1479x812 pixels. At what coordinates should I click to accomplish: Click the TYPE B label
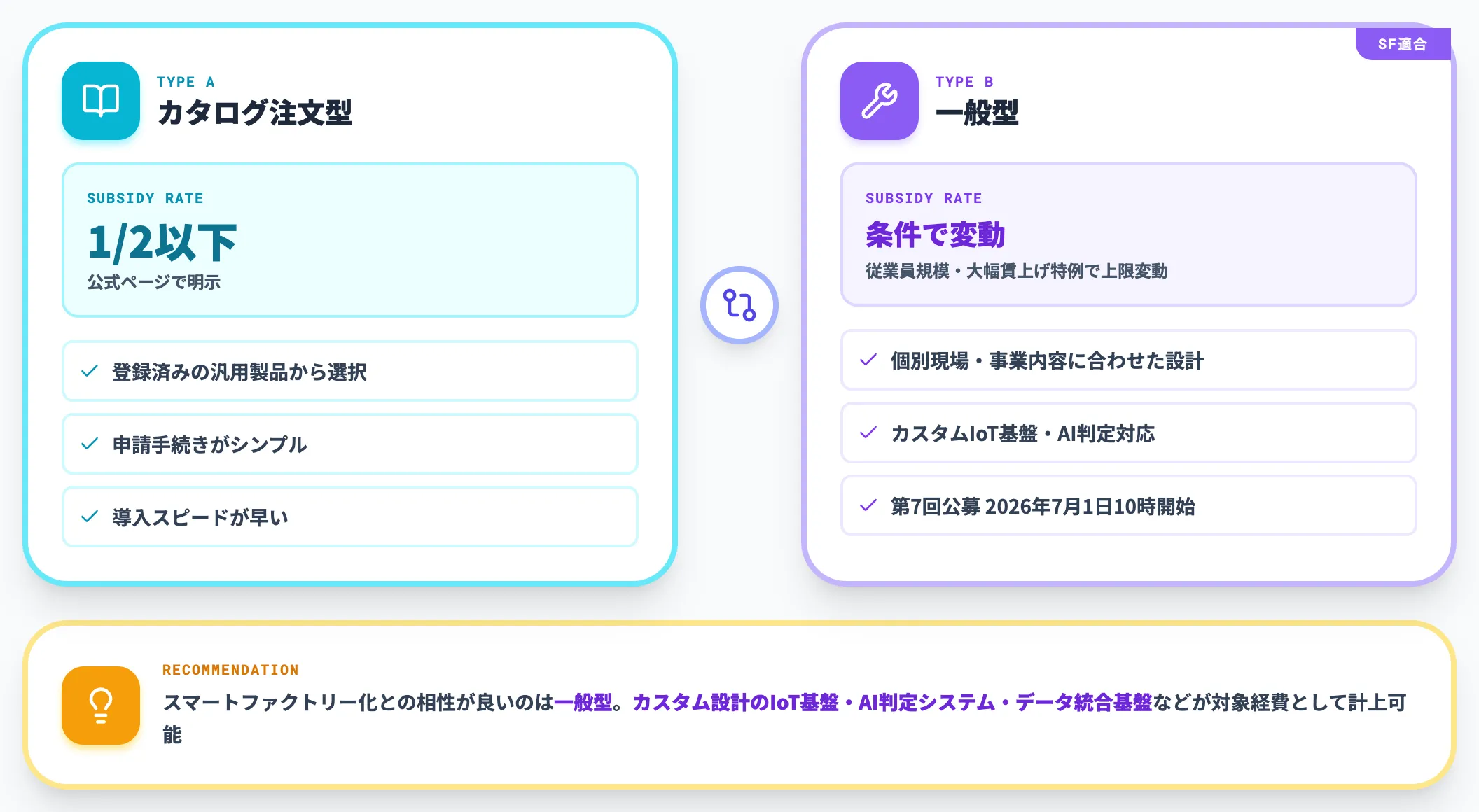click(x=965, y=82)
